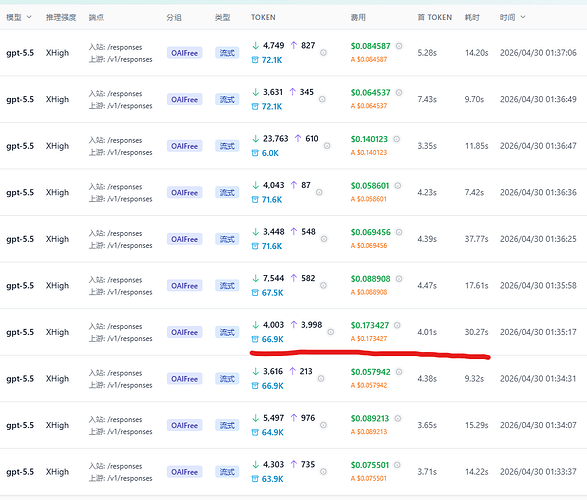Click the TOKEN detail icon in the 01:34:07 row
This screenshot has width=587, height=500.
323,425
